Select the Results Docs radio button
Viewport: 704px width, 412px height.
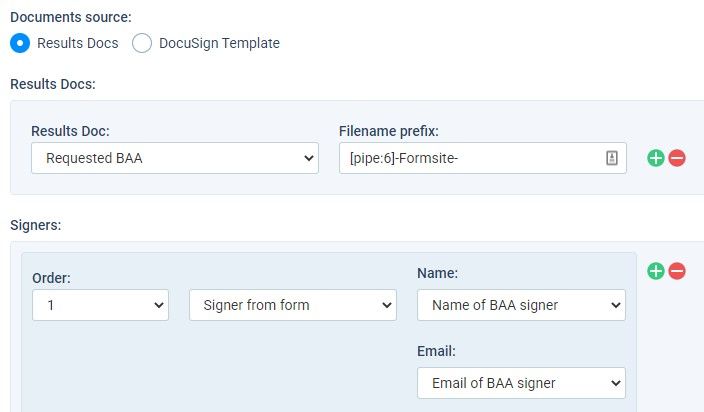(20, 43)
